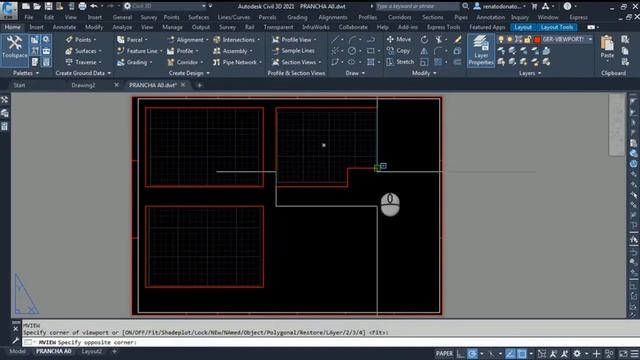This screenshot has width=640, height=360.
Task: Open Layer Properties manager
Action: [481, 50]
